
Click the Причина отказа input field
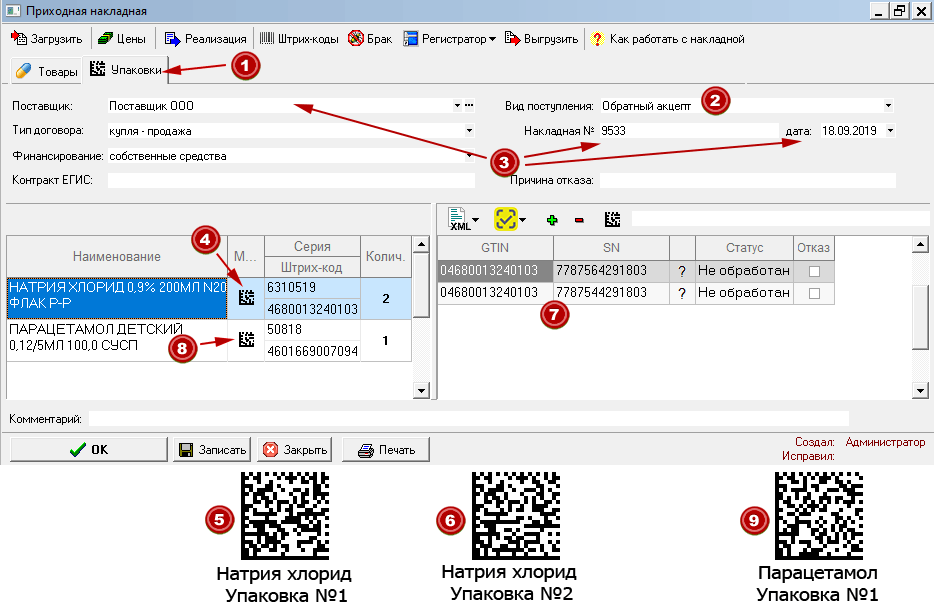(748, 180)
